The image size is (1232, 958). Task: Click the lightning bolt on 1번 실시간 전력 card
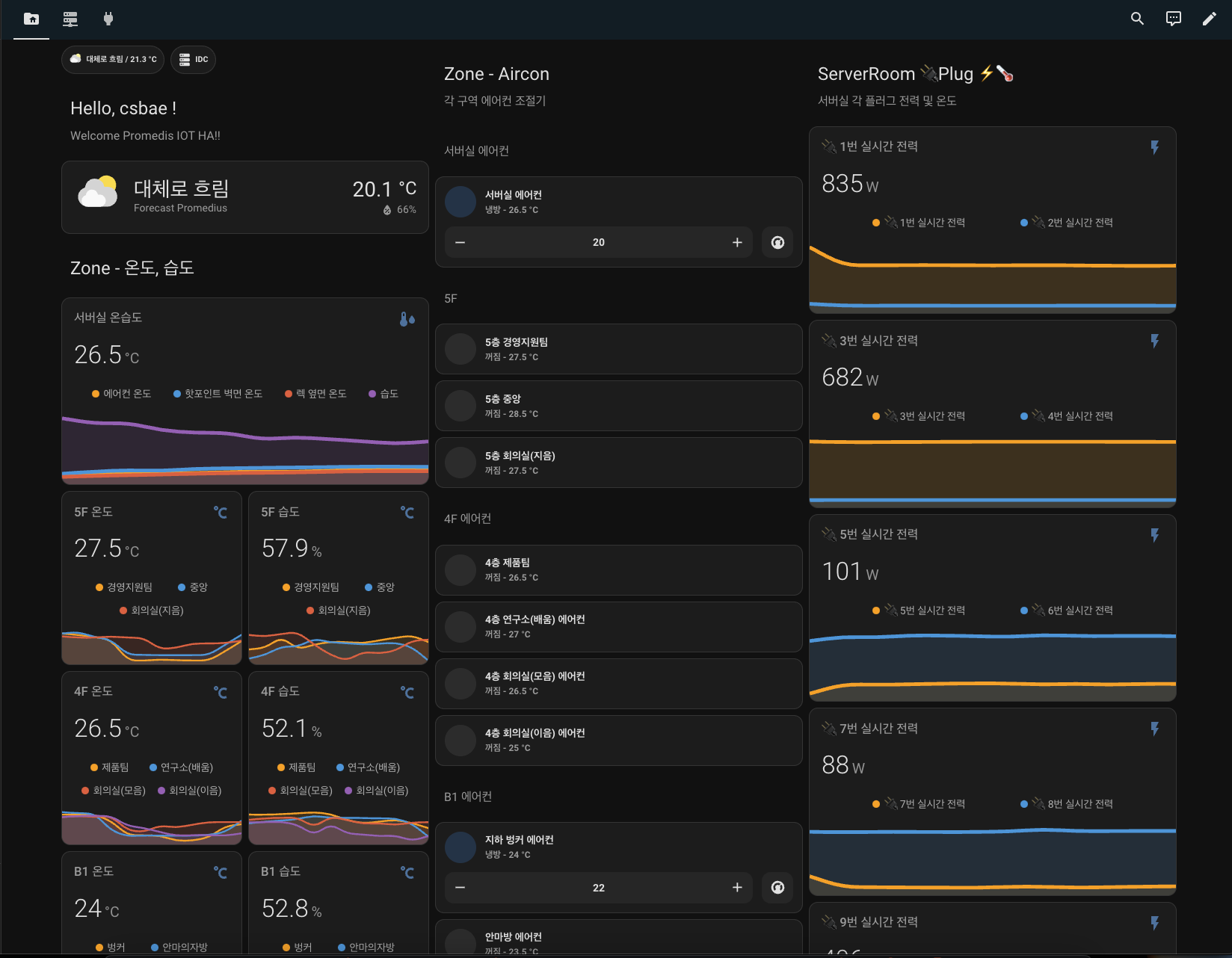(x=1156, y=146)
